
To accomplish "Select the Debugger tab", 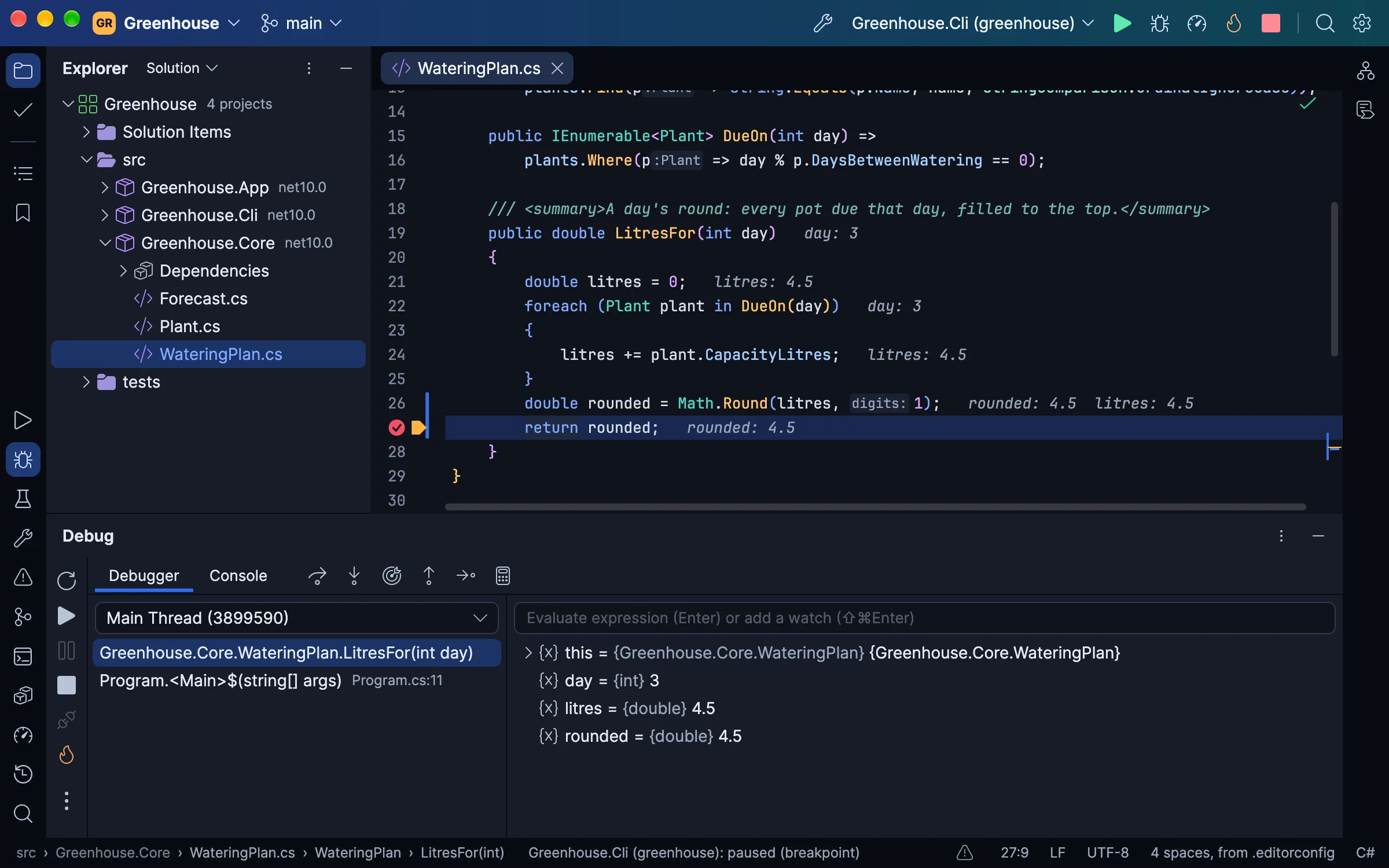I will [144, 576].
